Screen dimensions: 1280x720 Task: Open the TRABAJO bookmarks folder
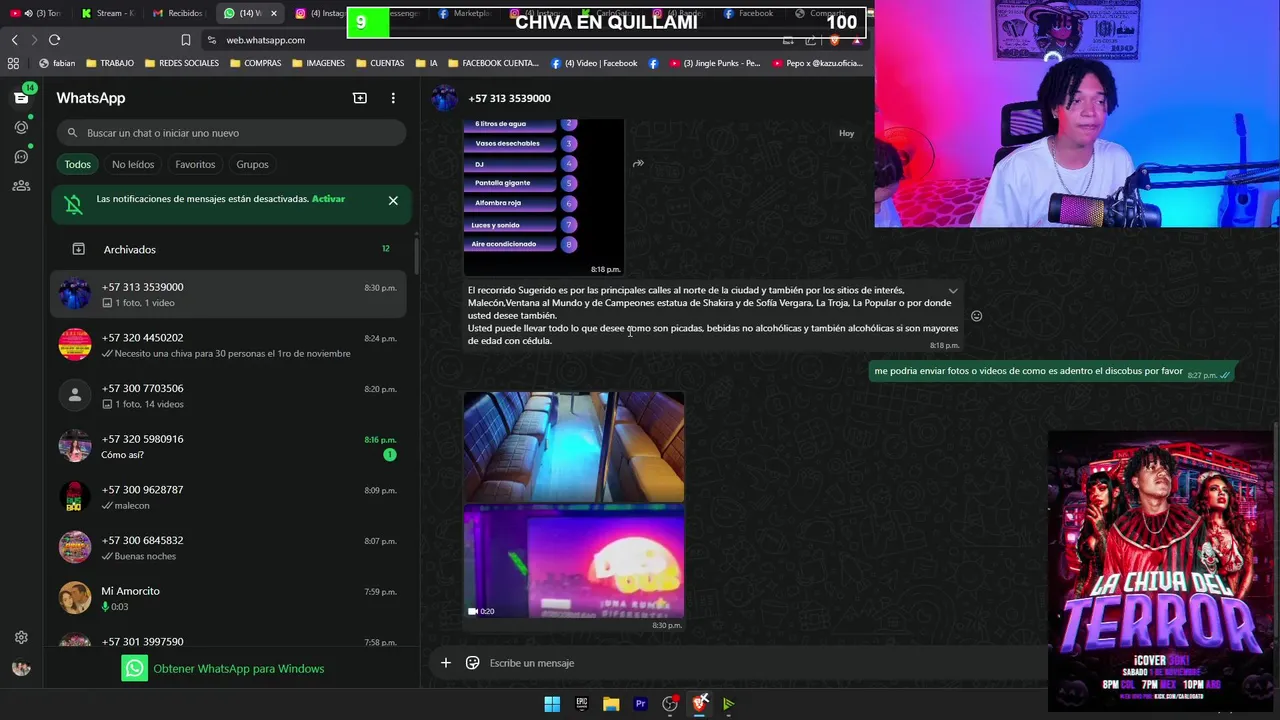(x=110, y=63)
